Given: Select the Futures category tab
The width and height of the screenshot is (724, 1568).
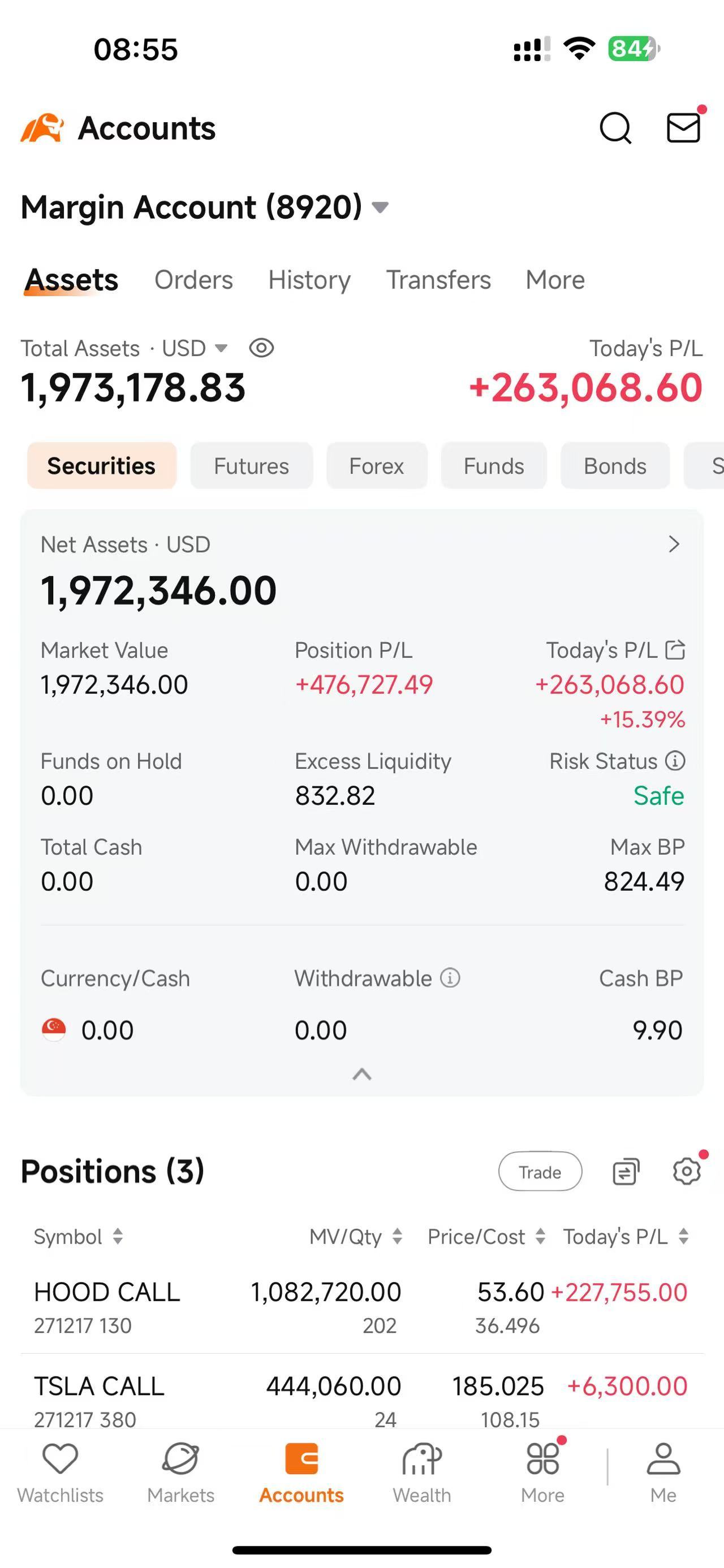Looking at the screenshot, I should [x=251, y=466].
